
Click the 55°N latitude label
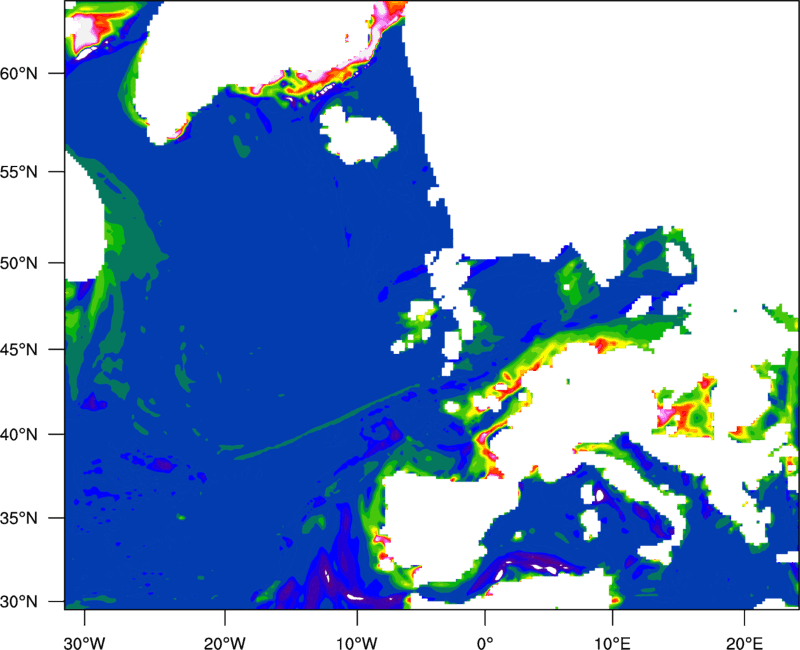pyautogui.click(x=19, y=171)
